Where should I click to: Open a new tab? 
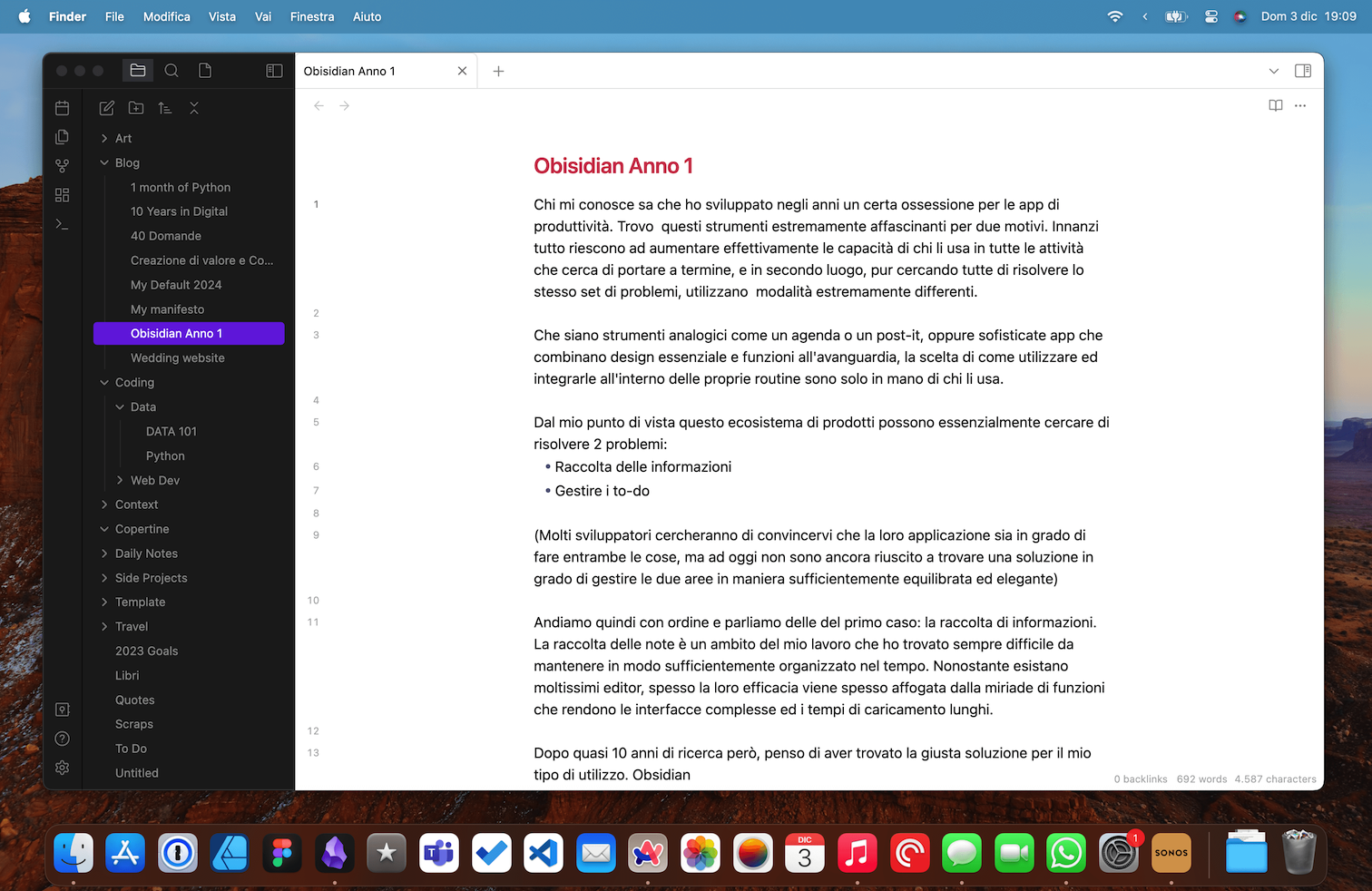tap(498, 71)
